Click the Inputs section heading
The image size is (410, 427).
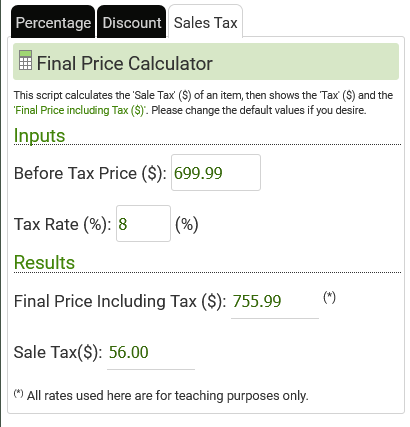pyautogui.click(x=39, y=135)
